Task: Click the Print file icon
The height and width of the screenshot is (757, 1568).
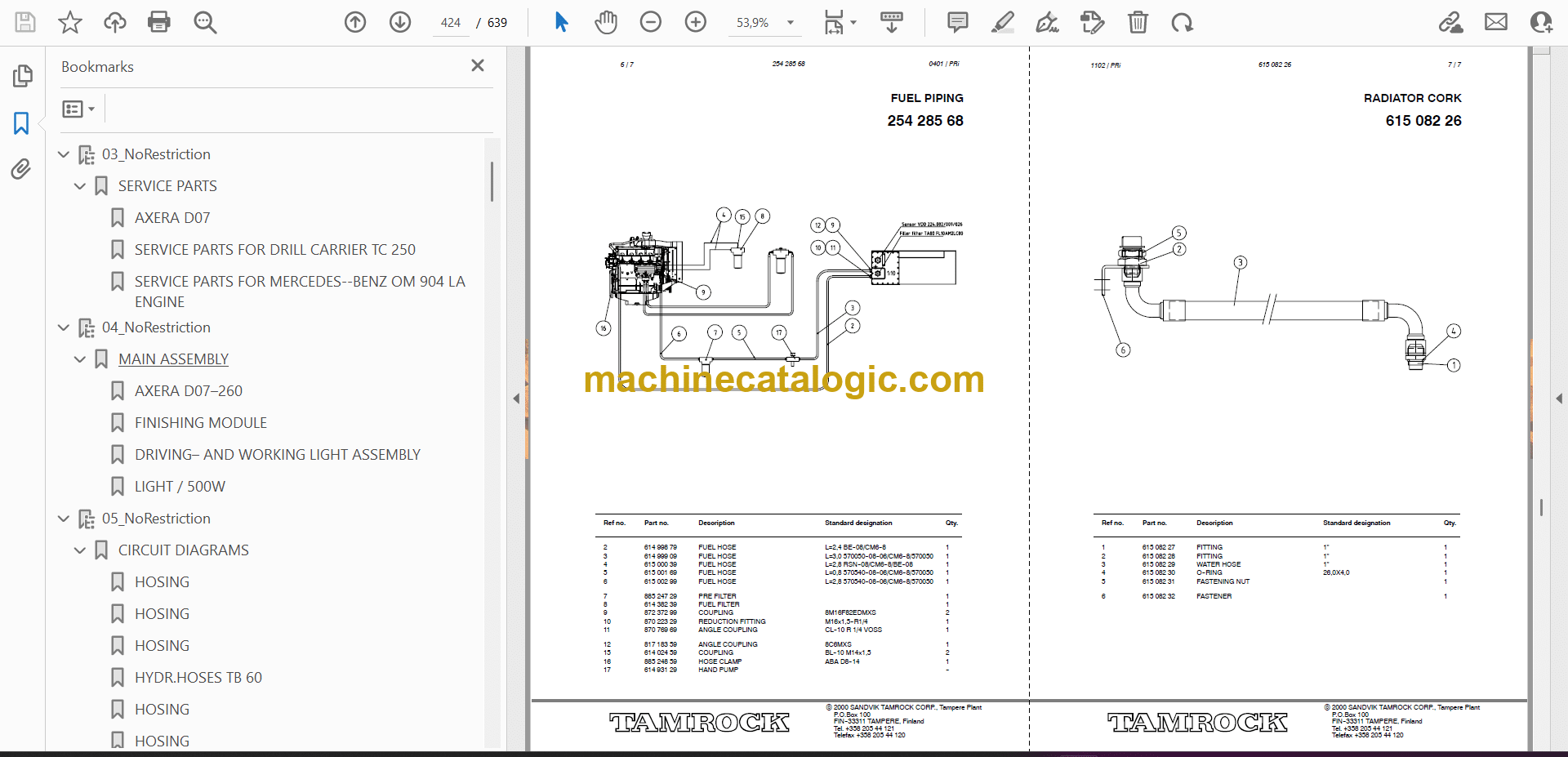Action: (x=158, y=22)
